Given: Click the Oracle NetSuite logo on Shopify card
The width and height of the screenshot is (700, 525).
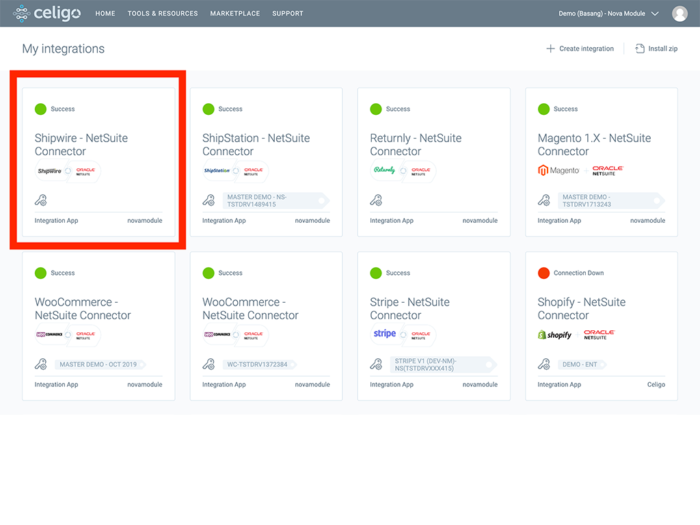Looking at the screenshot, I should pyautogui.click(x=599, y=334).
